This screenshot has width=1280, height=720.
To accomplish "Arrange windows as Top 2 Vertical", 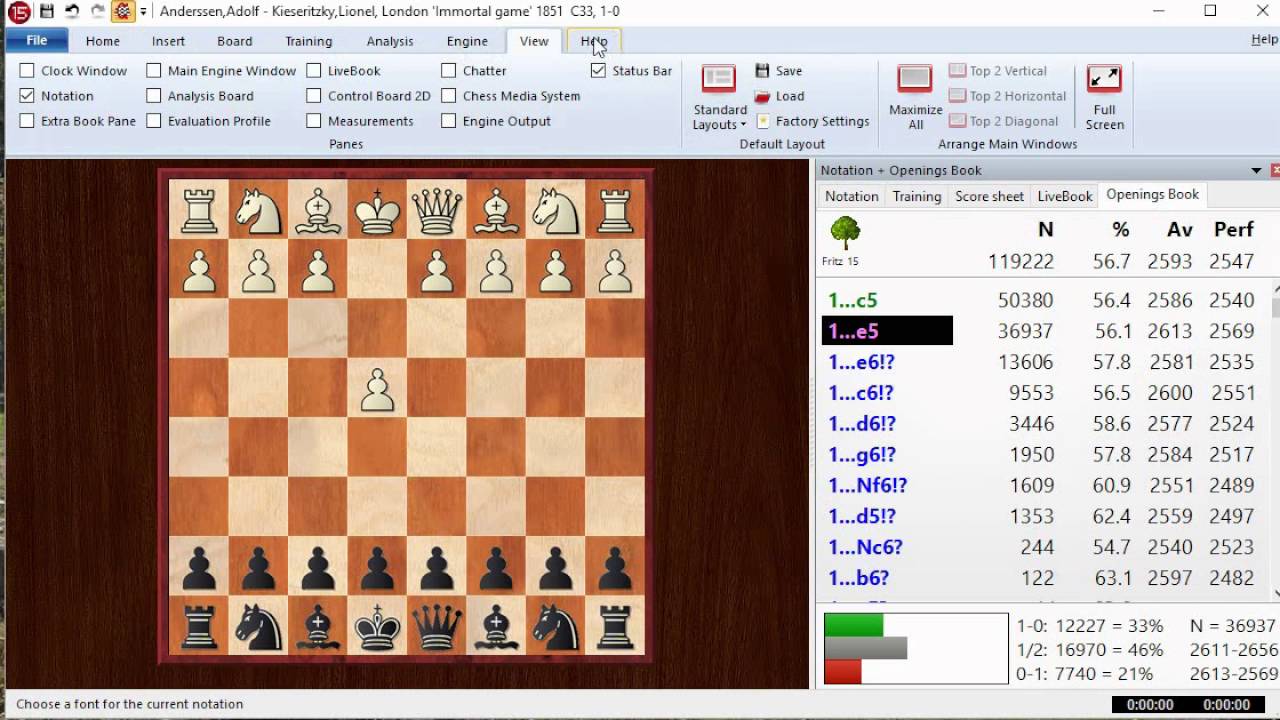I will (998, 71).
